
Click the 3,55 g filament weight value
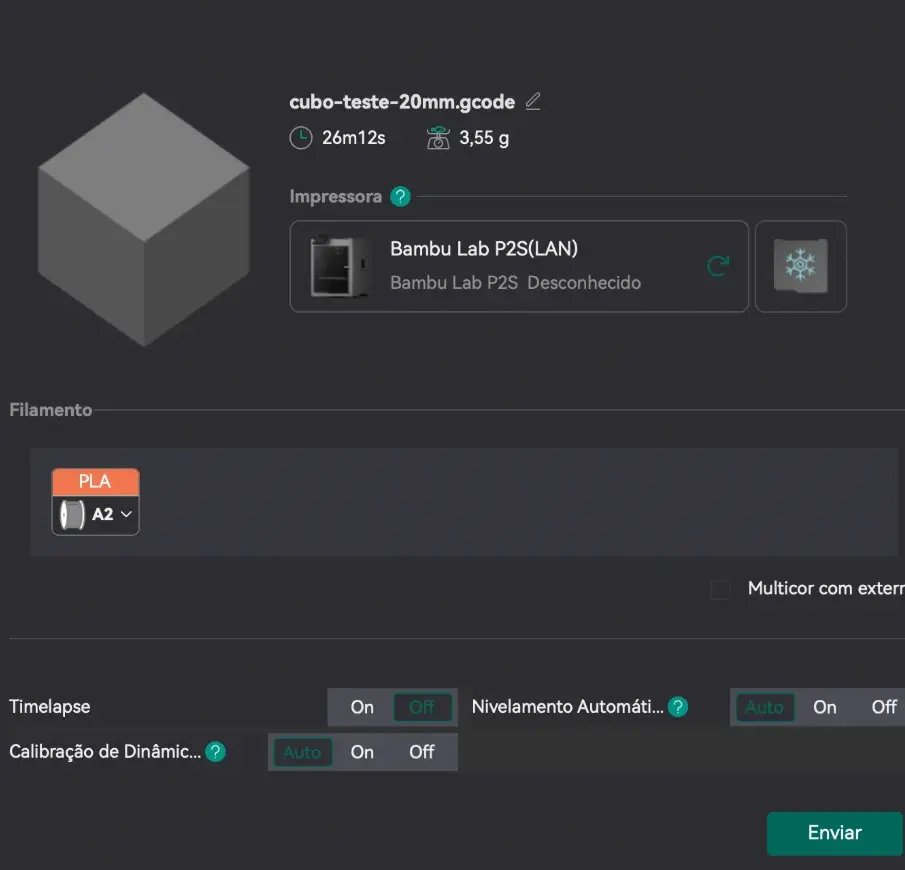click(x=484, y=139)
